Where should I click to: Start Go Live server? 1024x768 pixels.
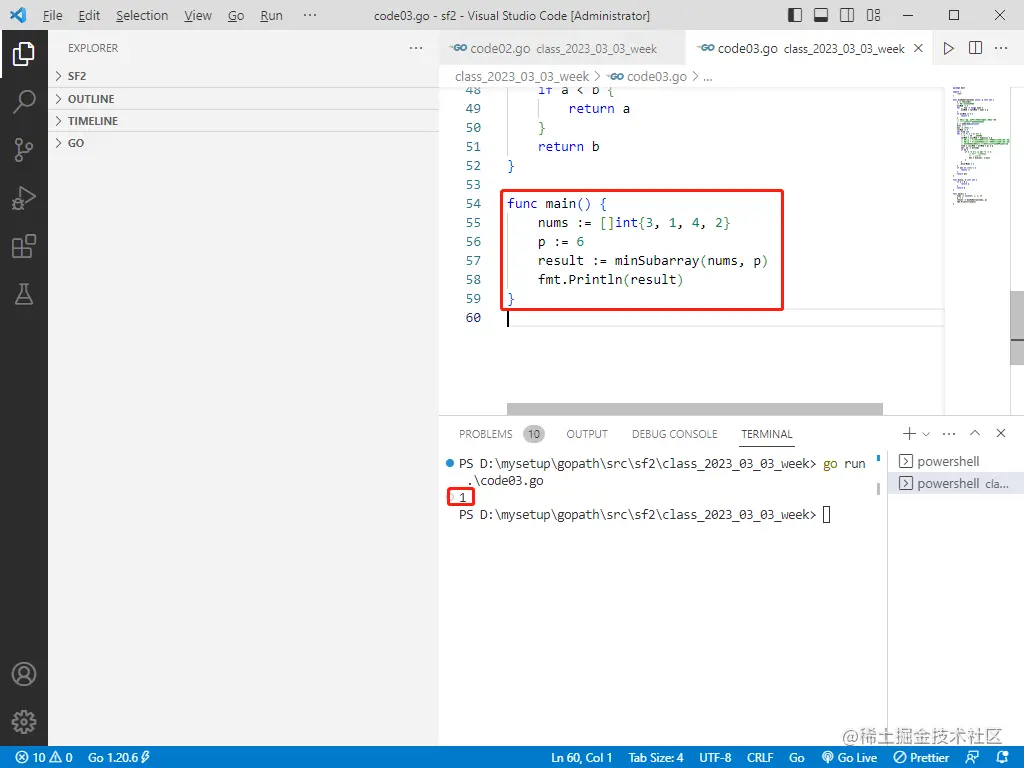point(849,757)
